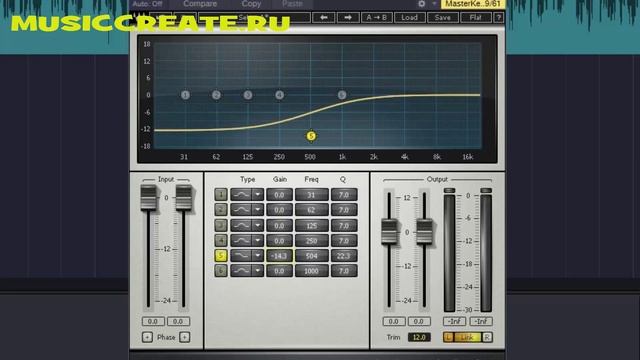Viewport: 640px width, 360px height.
Task: Click the A to B copy button
Action: pyautogui.click(x=377, y=18)
